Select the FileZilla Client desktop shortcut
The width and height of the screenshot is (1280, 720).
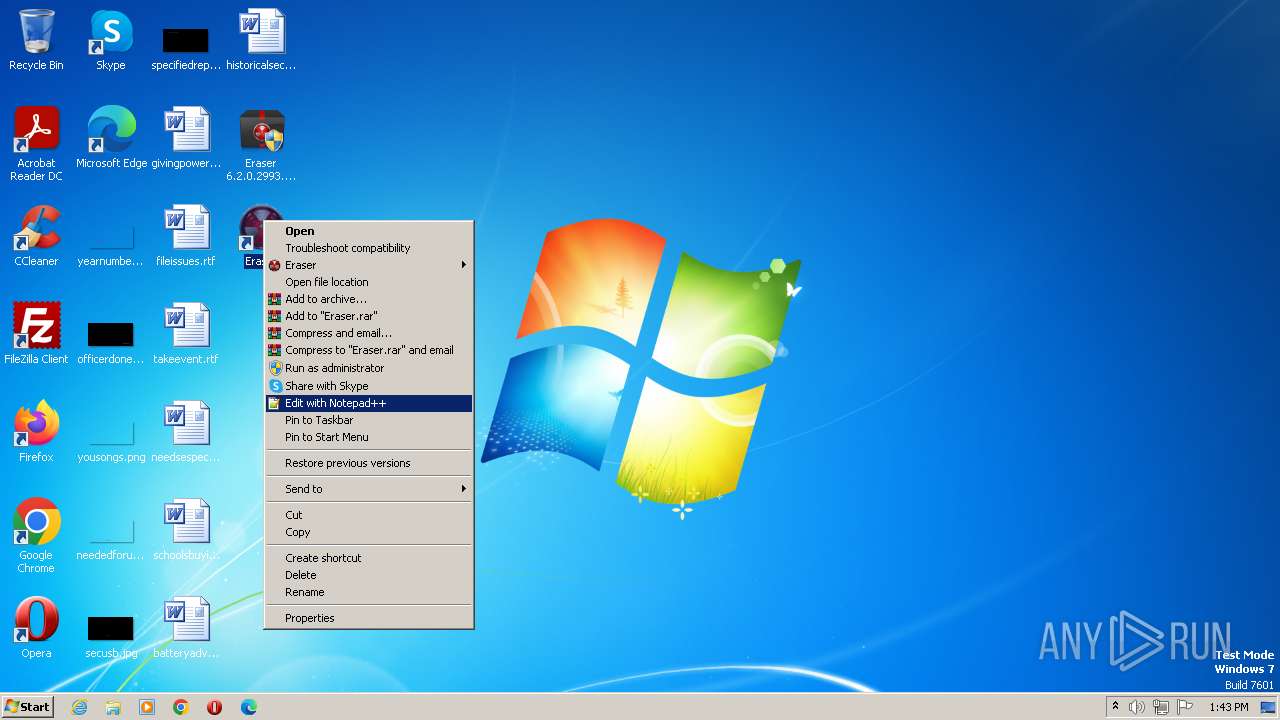[x=36, y=334]
